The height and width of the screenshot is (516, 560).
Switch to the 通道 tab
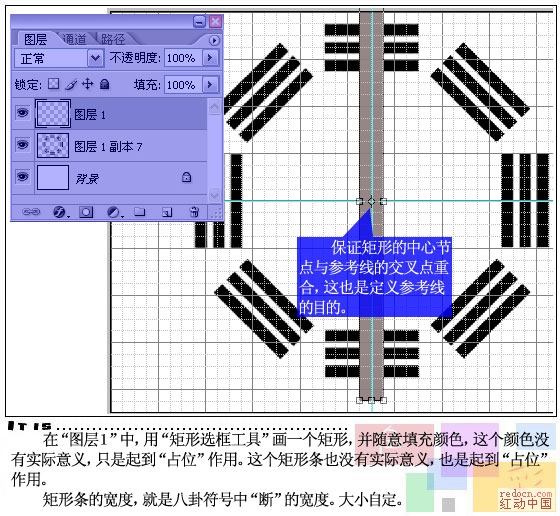[74, 39]
